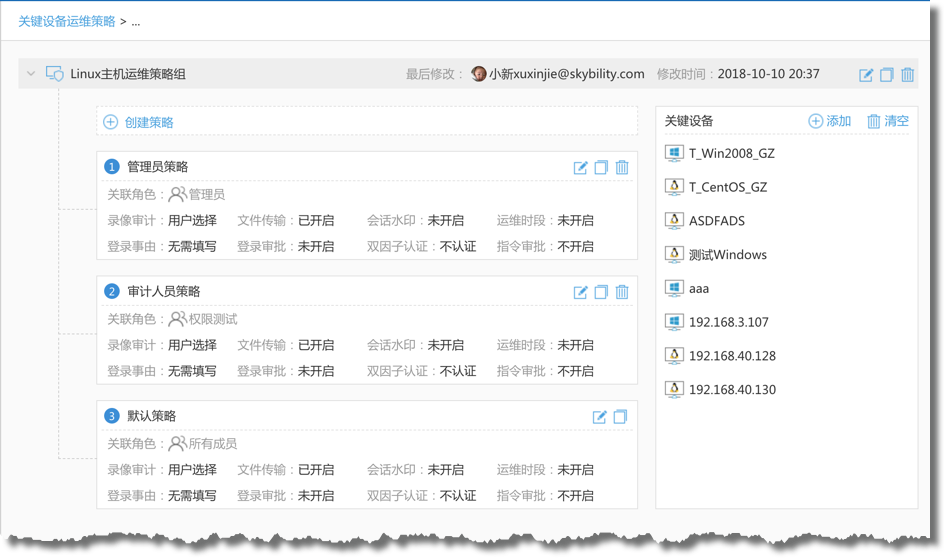This screenshot has width=944, height=559.
Task: Click the 小新 user avatar
Action: 479,74
